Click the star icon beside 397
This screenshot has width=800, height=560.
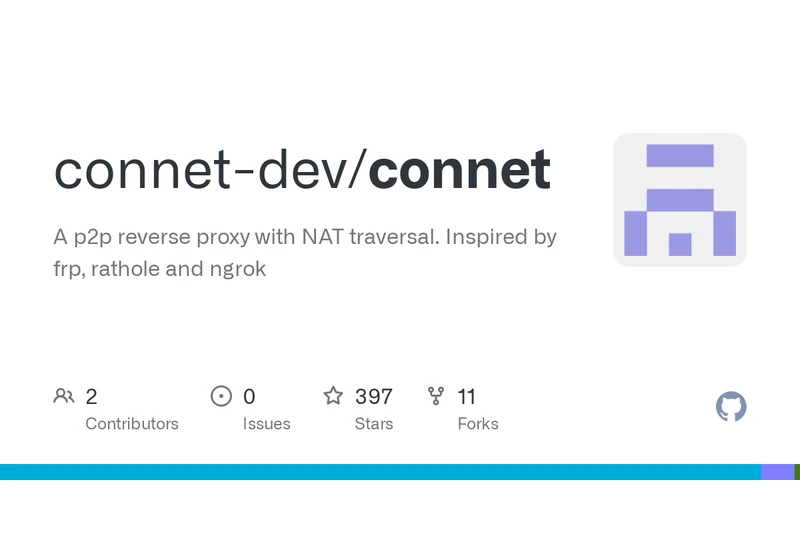(333, 396)
